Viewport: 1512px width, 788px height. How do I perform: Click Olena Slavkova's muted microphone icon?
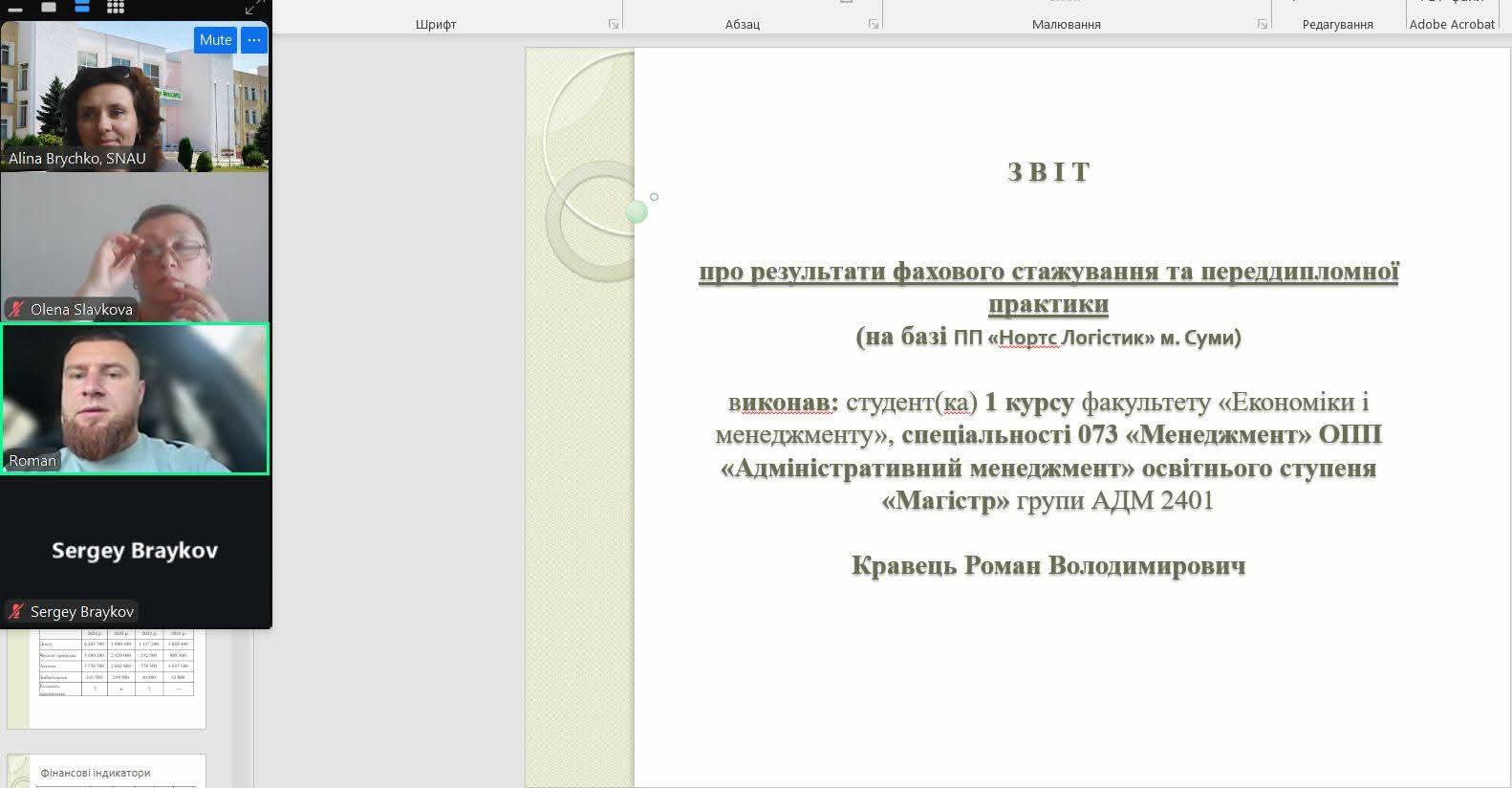16,309
